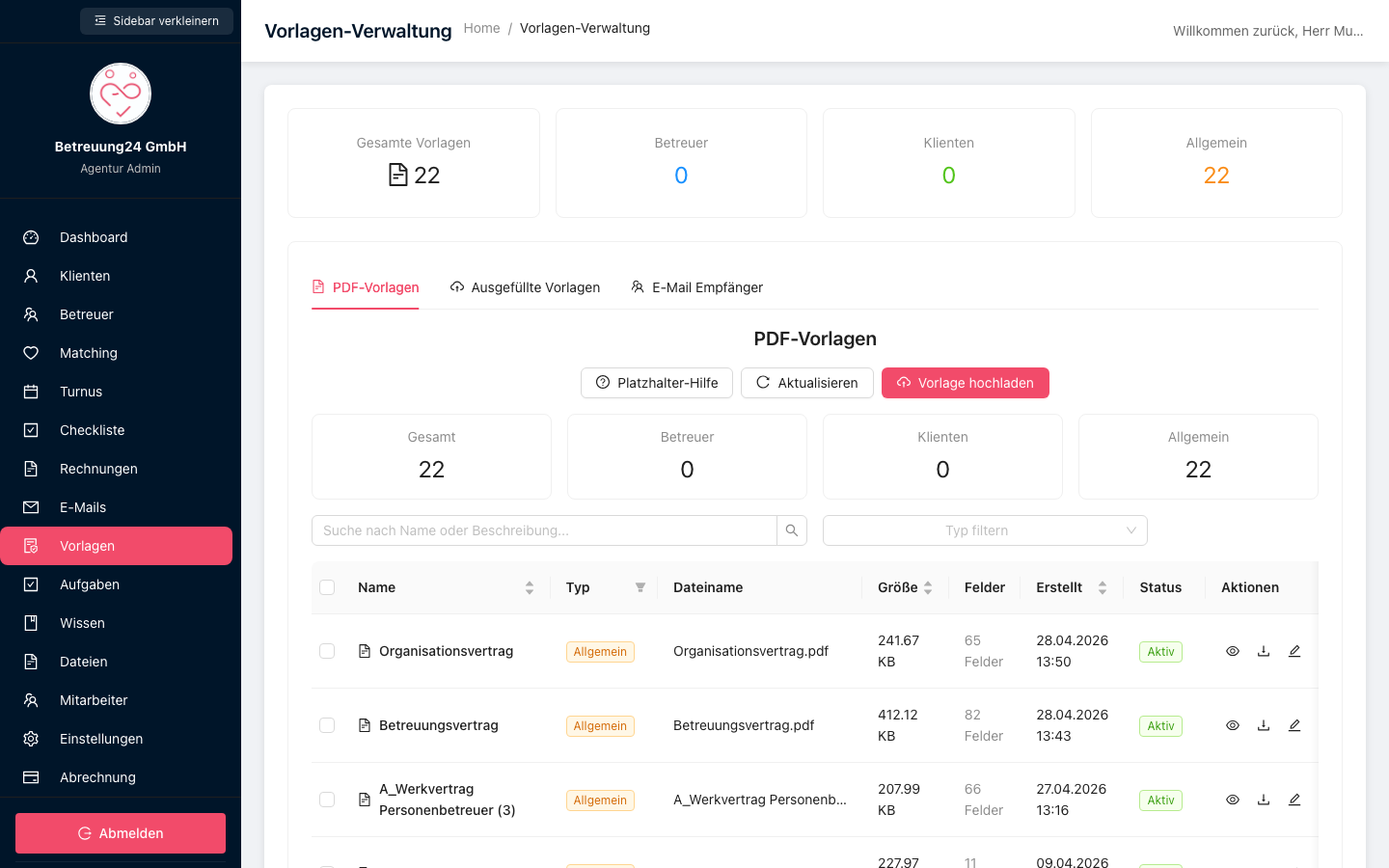Collapse sidebar with Sidebar verkleinern
This screenshot has width=1389, height=868.
coord(156,21)
